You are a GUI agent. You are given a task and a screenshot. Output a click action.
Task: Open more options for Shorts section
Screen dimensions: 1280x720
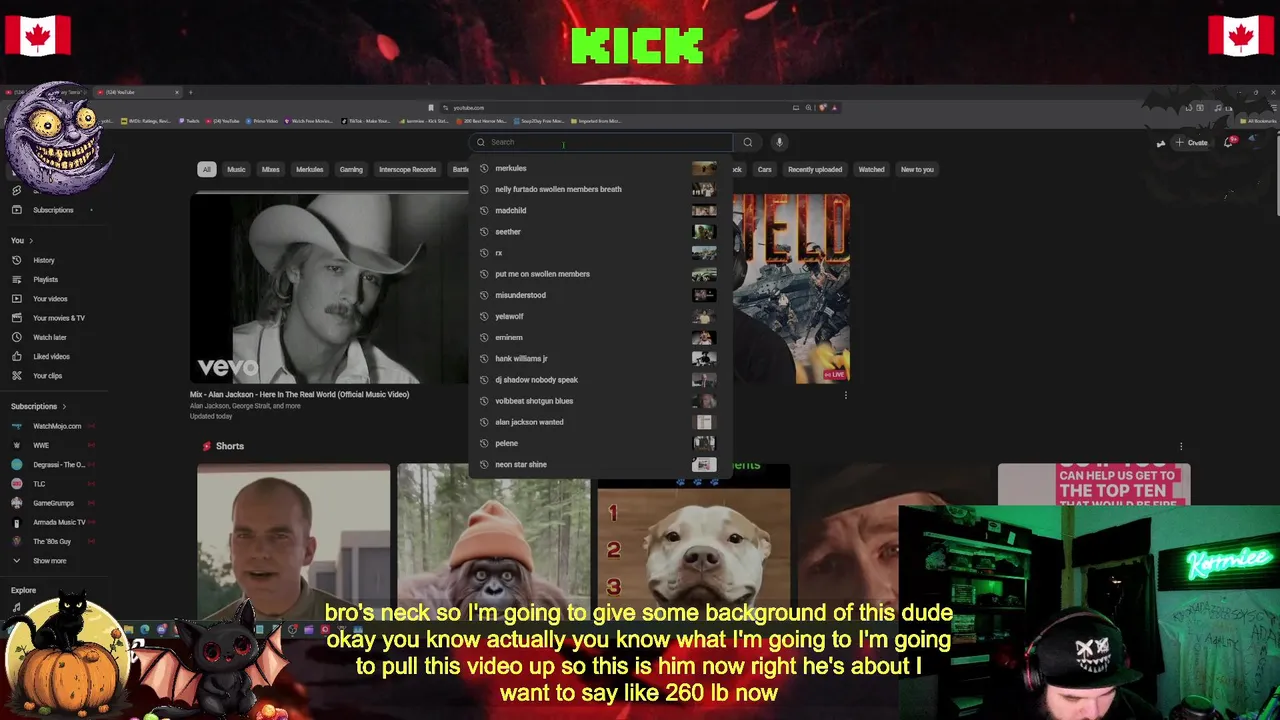click(x=1181, y=446)
